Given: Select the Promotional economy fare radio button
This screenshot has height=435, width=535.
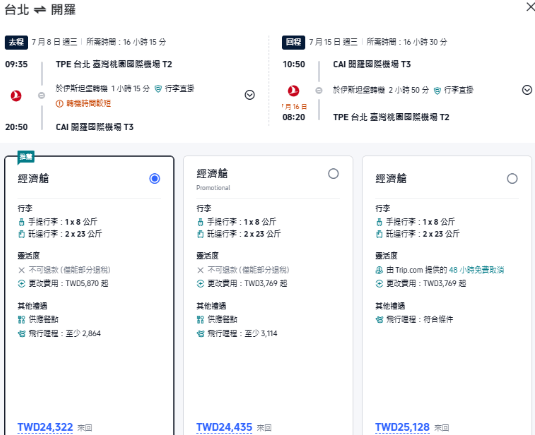Looking at the screenshot, I should pyautogui.click(x=333, y=174).
